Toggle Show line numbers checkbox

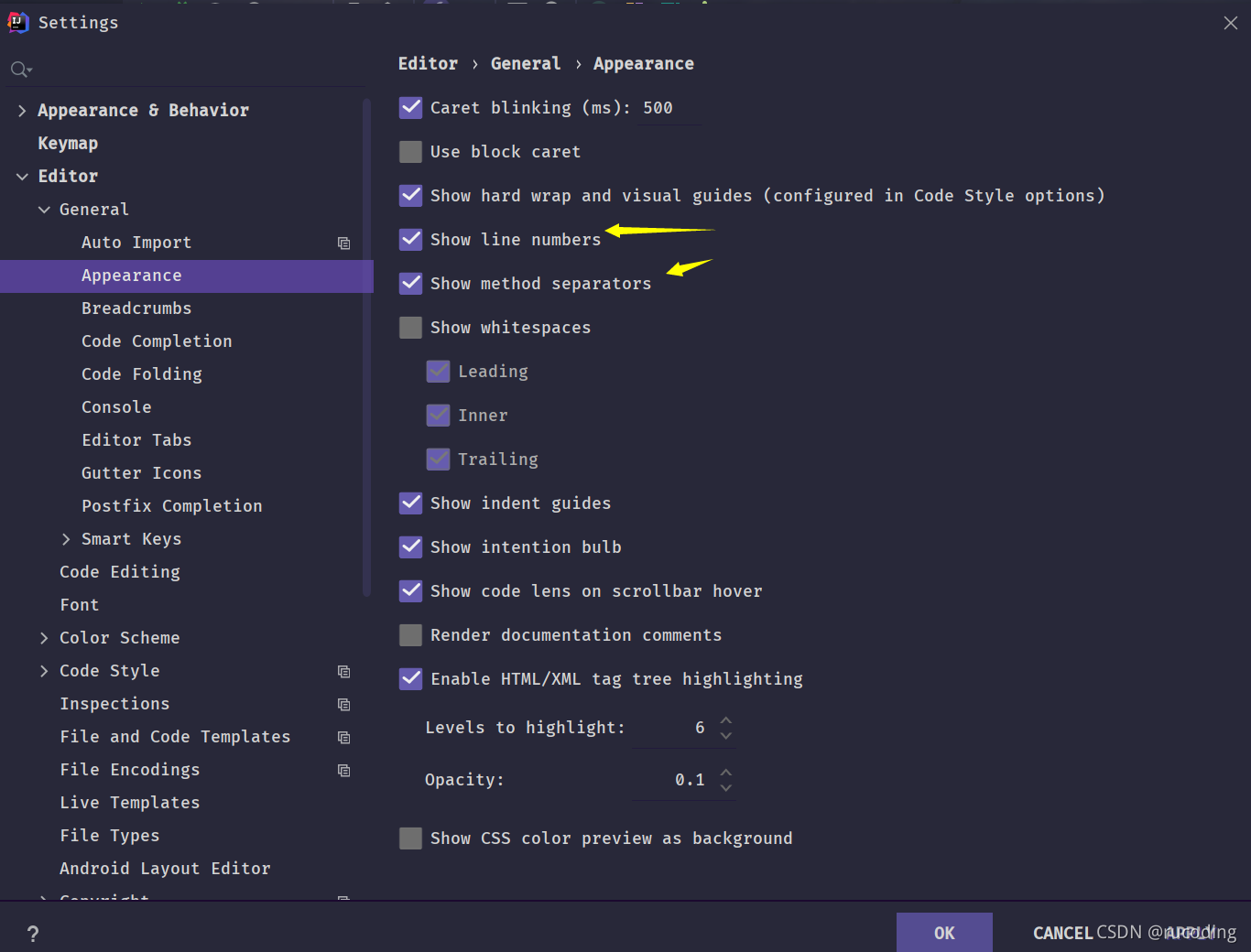tap(410, 240)
